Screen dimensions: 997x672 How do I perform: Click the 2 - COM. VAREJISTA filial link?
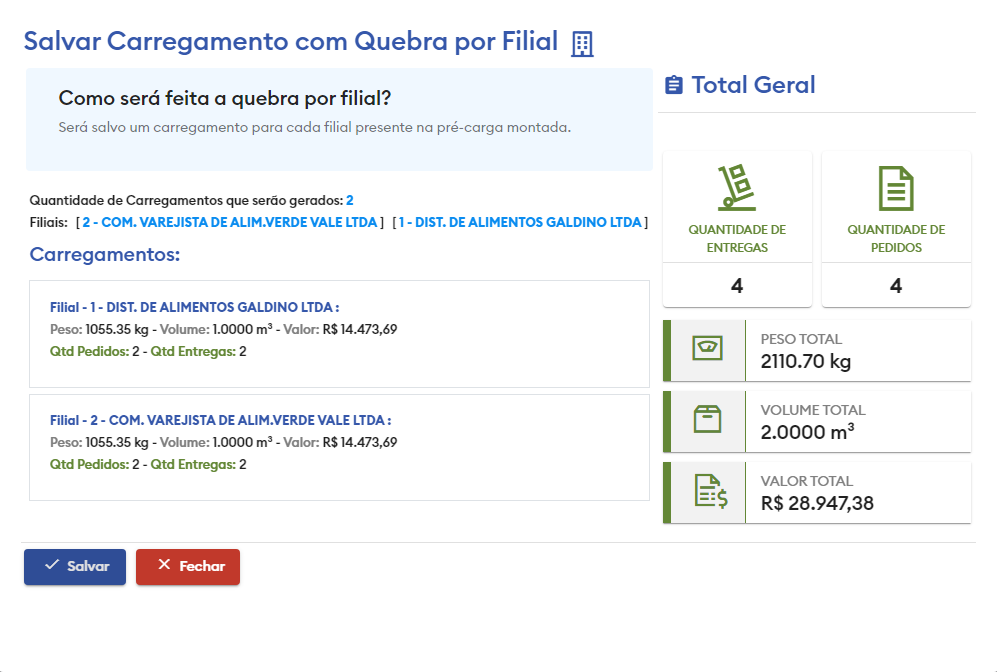click(x=230, y=222)
